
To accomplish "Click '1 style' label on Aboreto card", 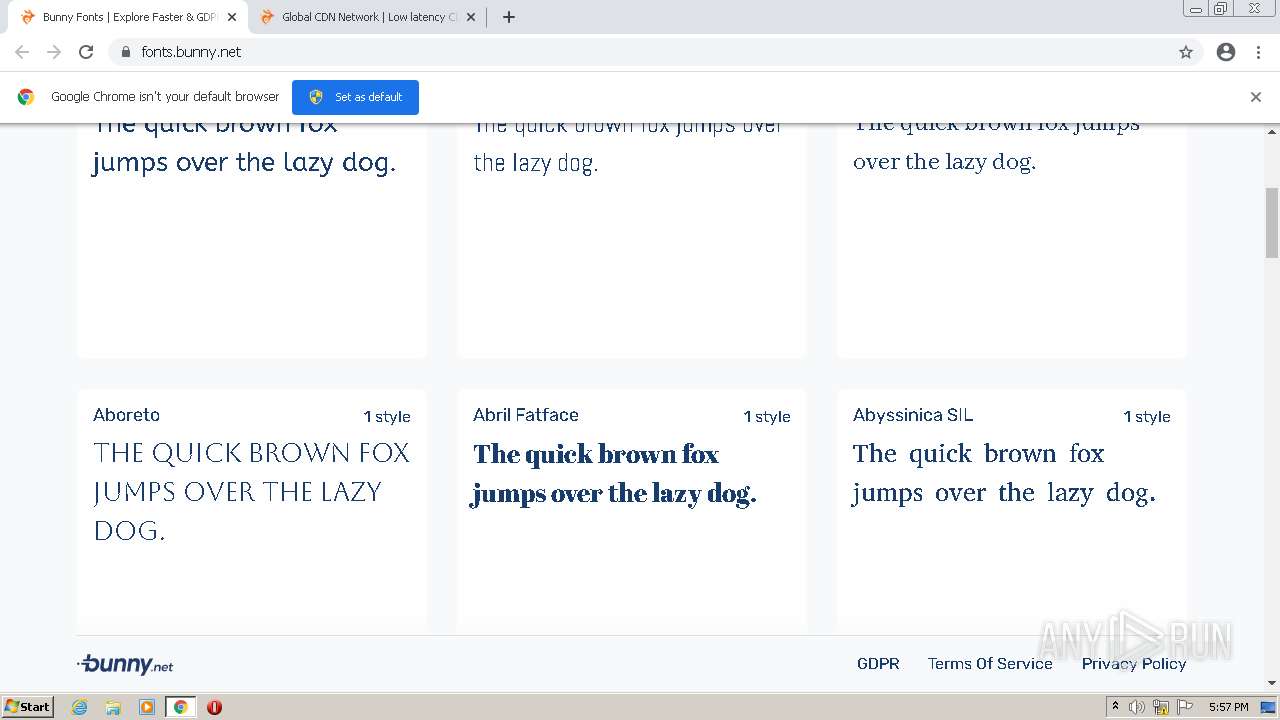I will [x=387, y=417].
